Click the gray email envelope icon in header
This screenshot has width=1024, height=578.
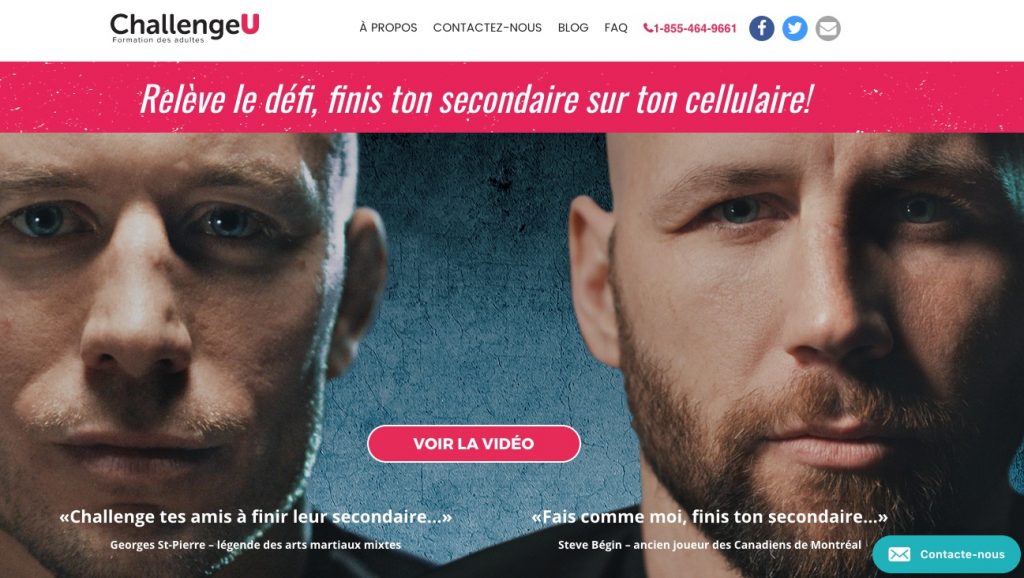click(828, 28)
